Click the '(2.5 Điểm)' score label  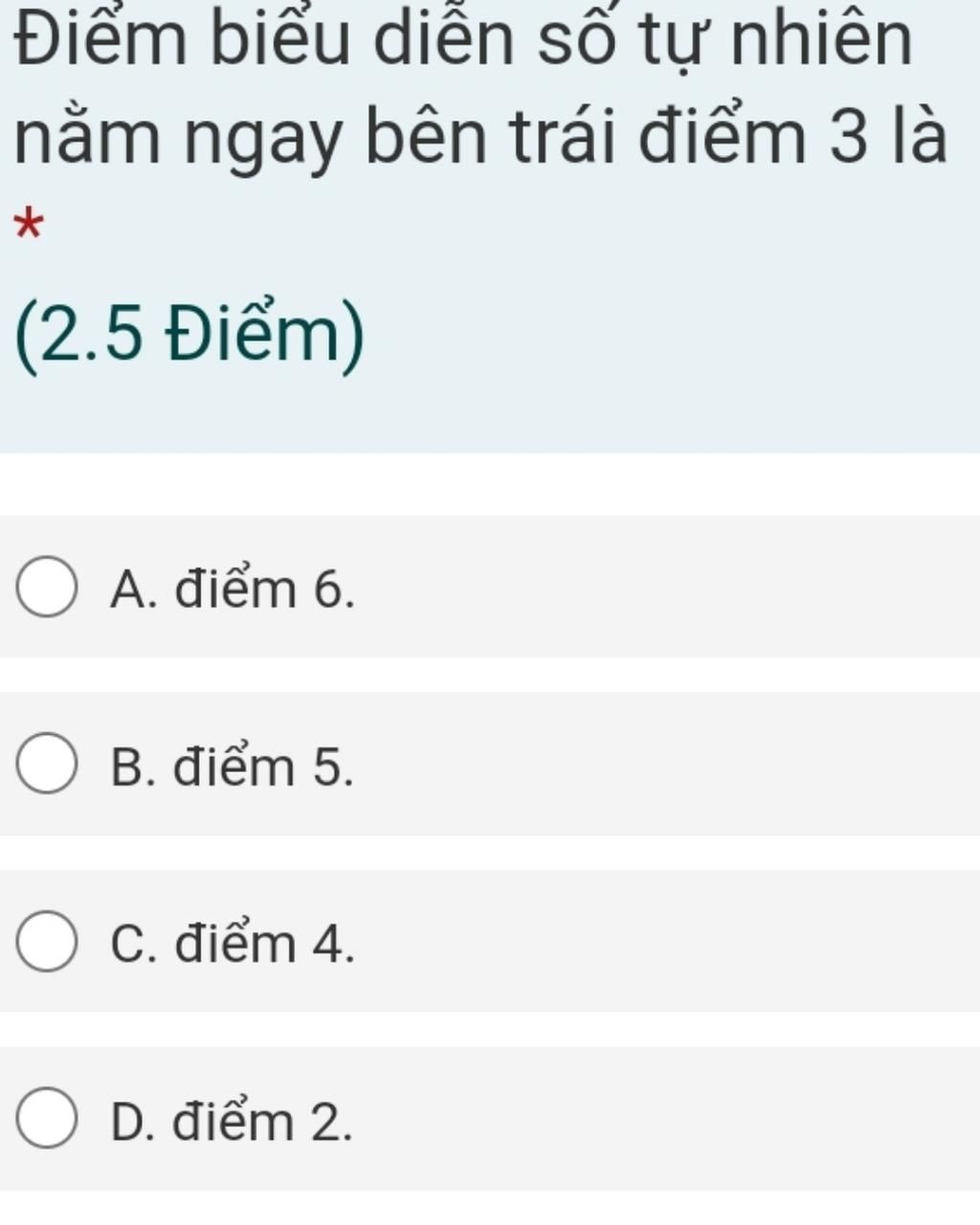pos(190,338)
